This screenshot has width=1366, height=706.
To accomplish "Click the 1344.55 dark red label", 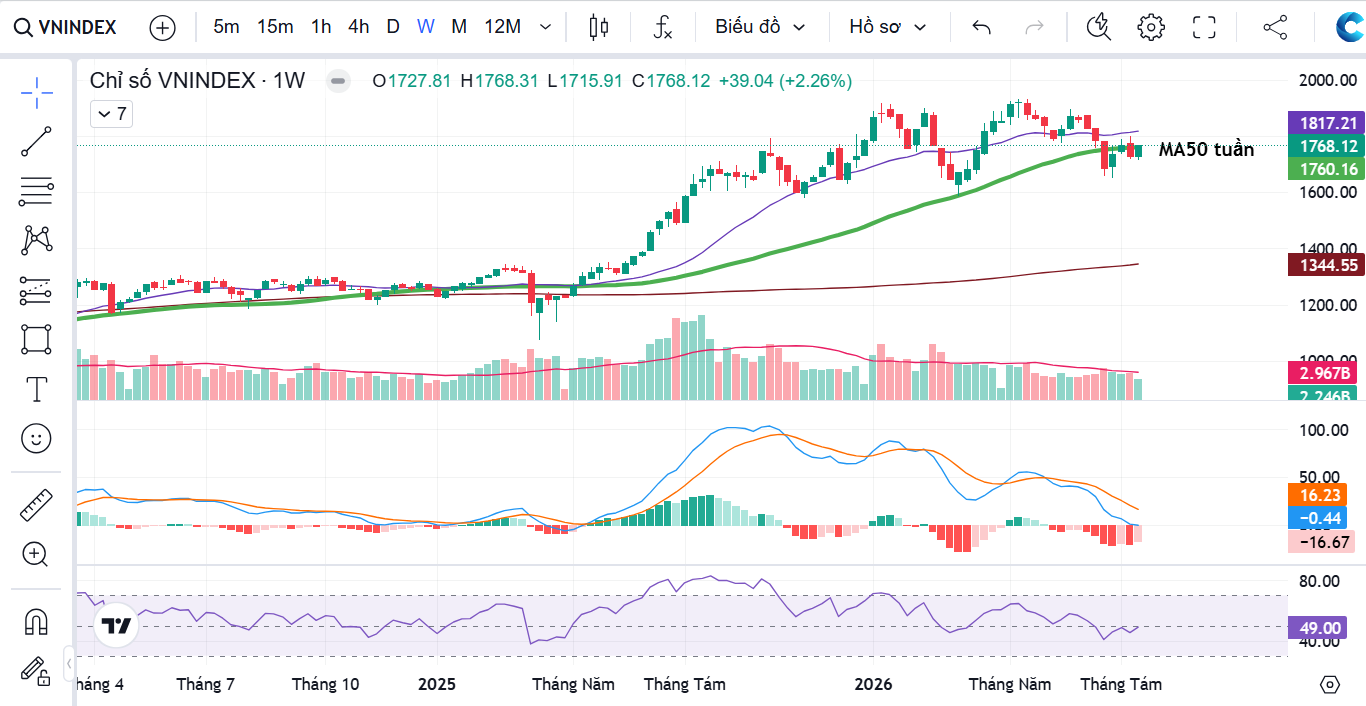I will (1328, 265).
